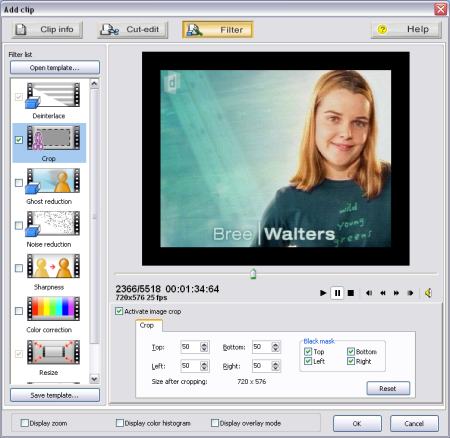Click the Open template button
Screen dimensions: 450x438
coord(55,68)
